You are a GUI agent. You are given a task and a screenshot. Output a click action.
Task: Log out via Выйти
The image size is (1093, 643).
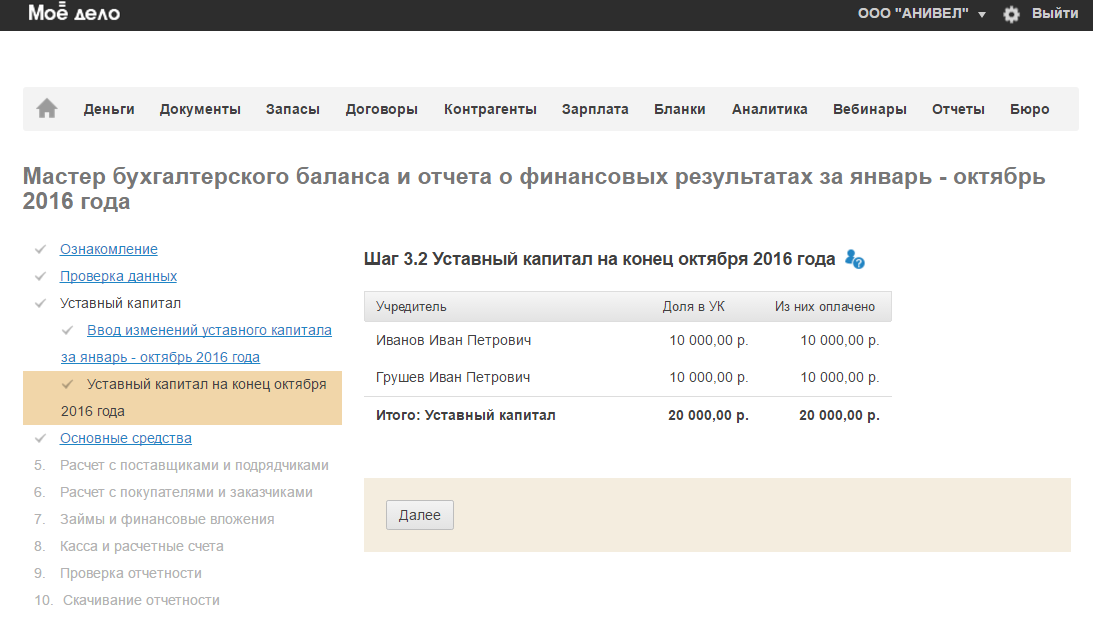click(1055, 13)
